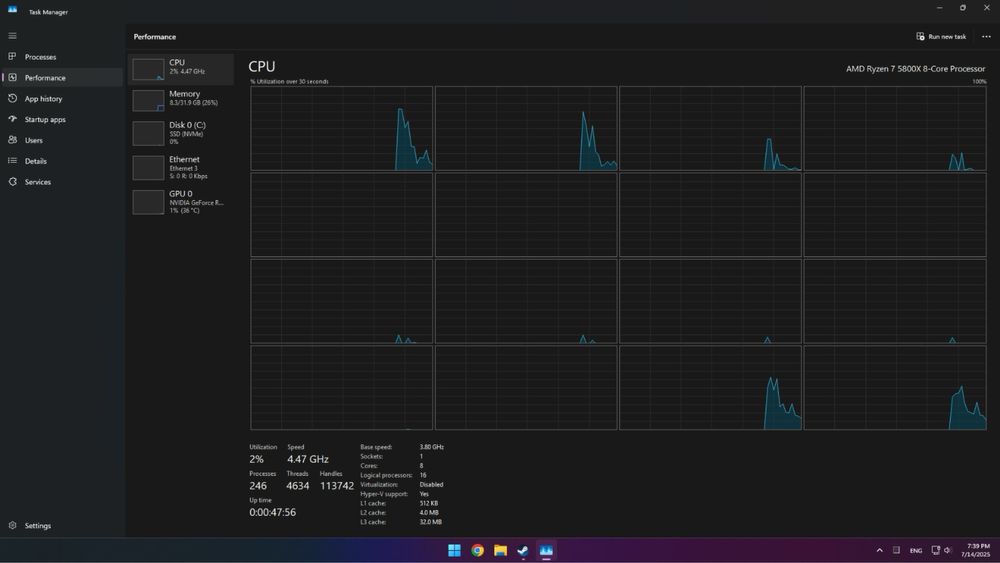1000x563 pixels.
Task: Click the Run new task icon
Action: pos(920,36)
